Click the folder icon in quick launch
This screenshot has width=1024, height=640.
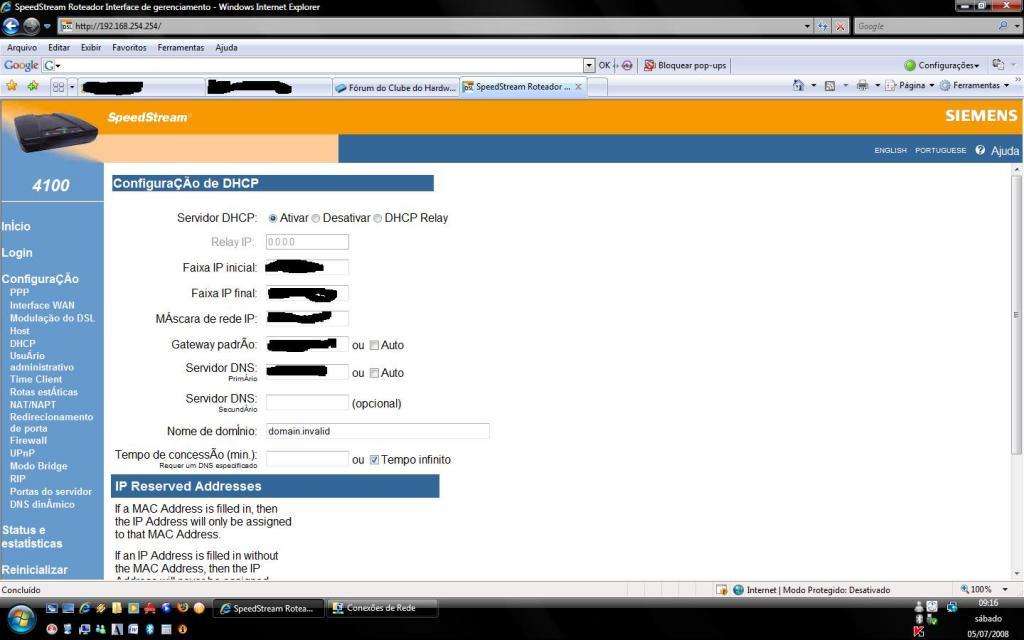pos(117,608)
